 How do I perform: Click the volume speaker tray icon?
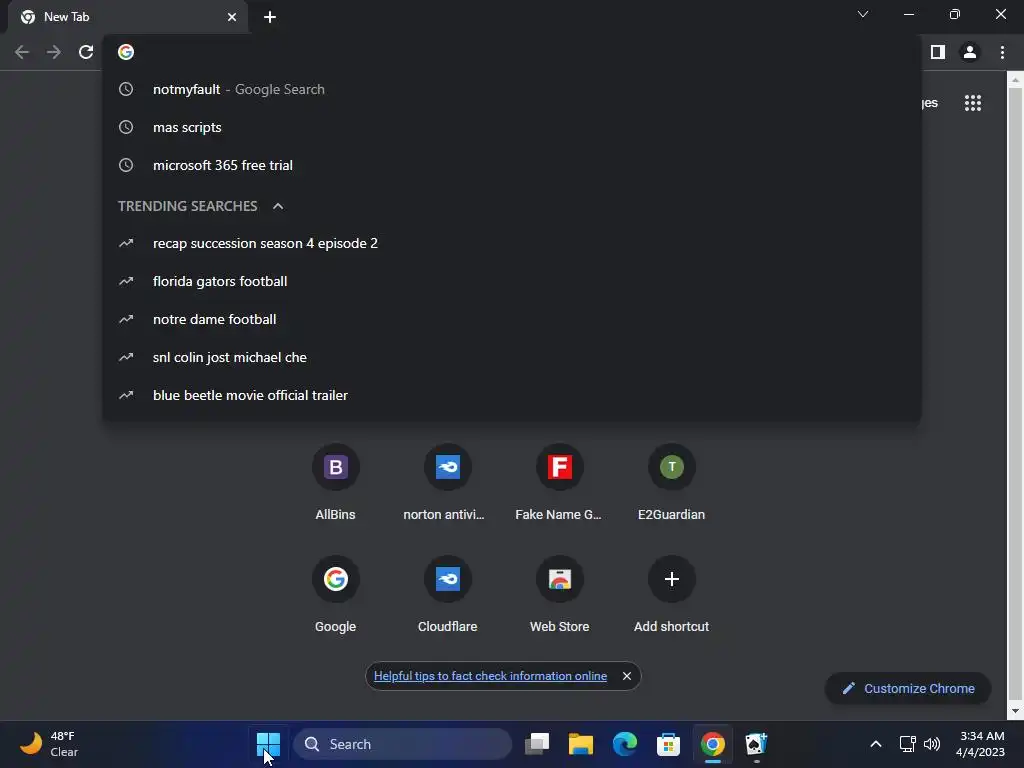932,744
